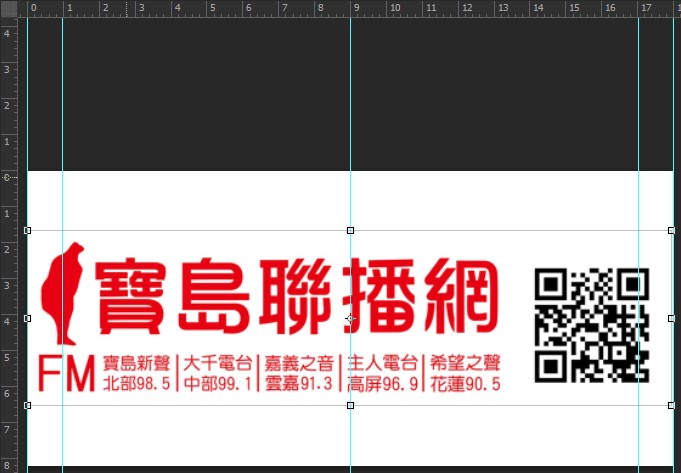Click the 嘉義之音 雲嘉91.3 station text
This screenshot has width=681, height=473.
coord(298,373)
